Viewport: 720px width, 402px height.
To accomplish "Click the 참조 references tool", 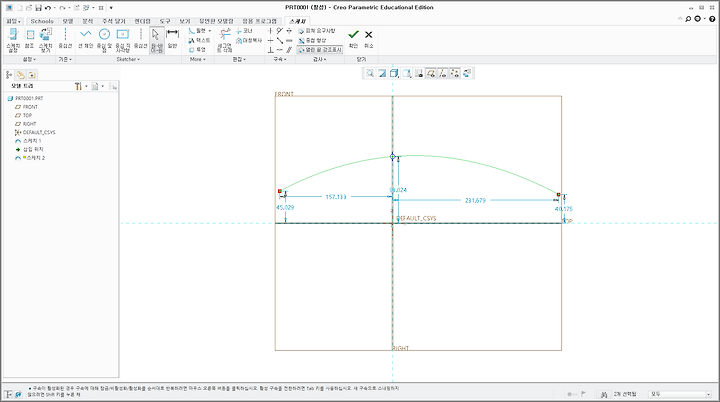I will pos(29,40).
